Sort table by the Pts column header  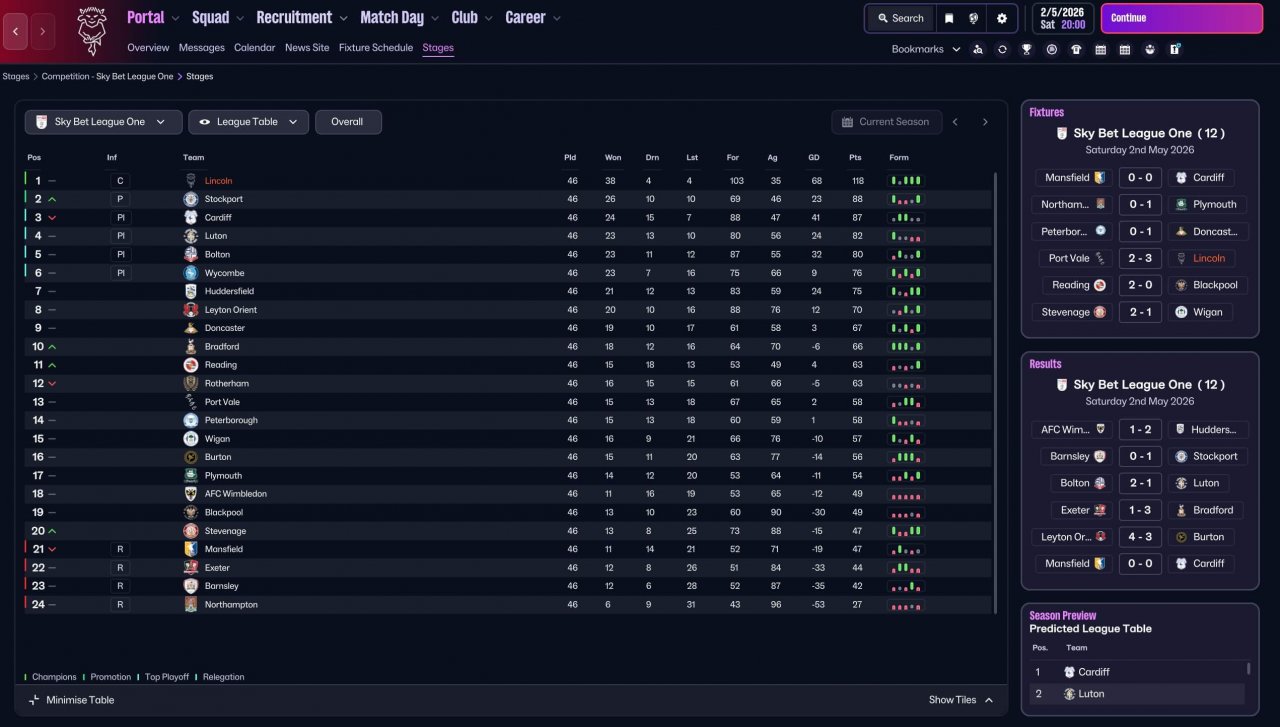point(855,158)
